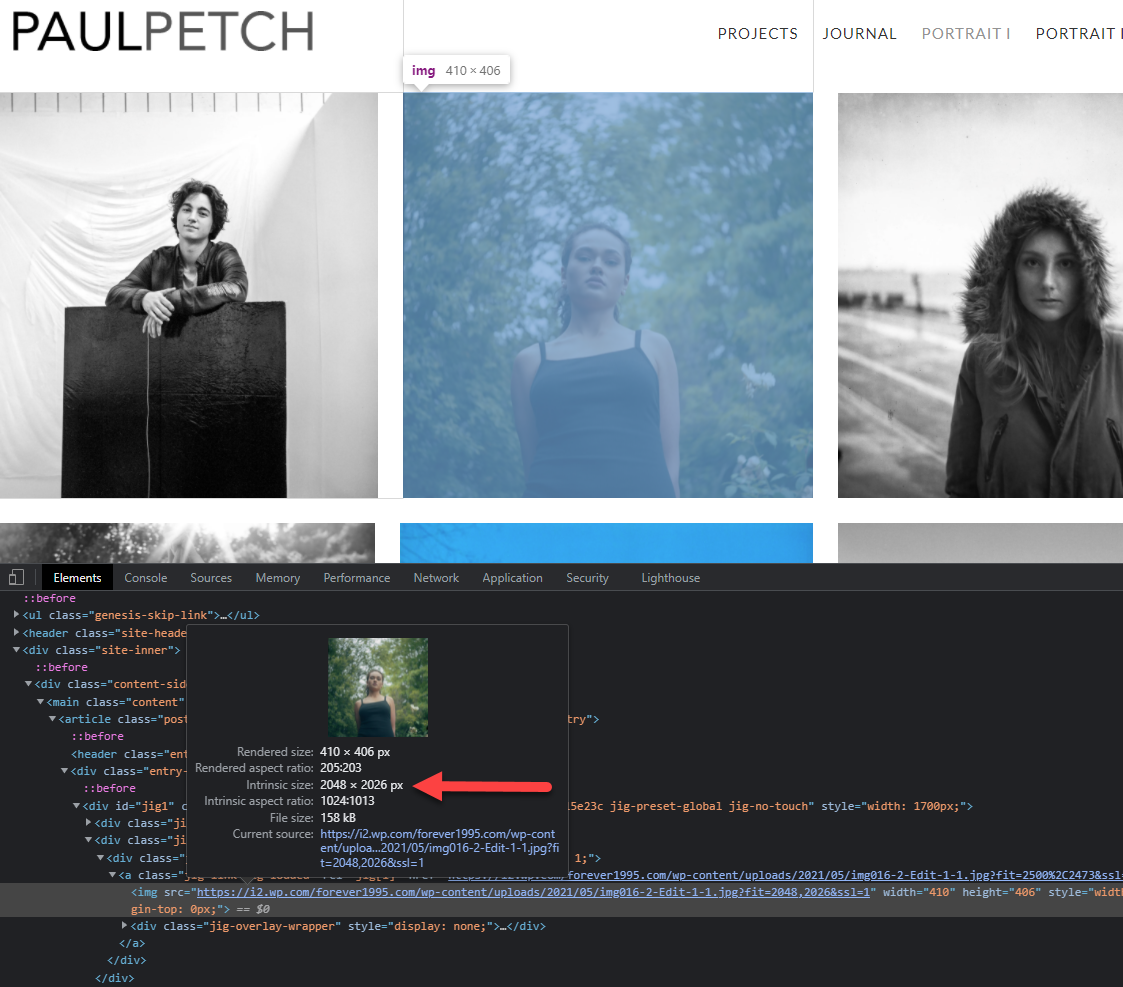The height and width of the screenshot is (987, 1123).
Task: Open the JOURNAL navigation link
Action: (x=859, y=34)
